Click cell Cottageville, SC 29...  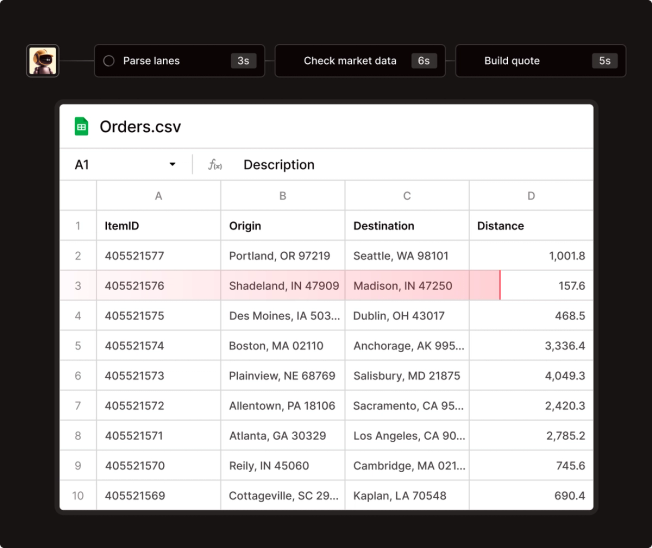coord(283,496)
